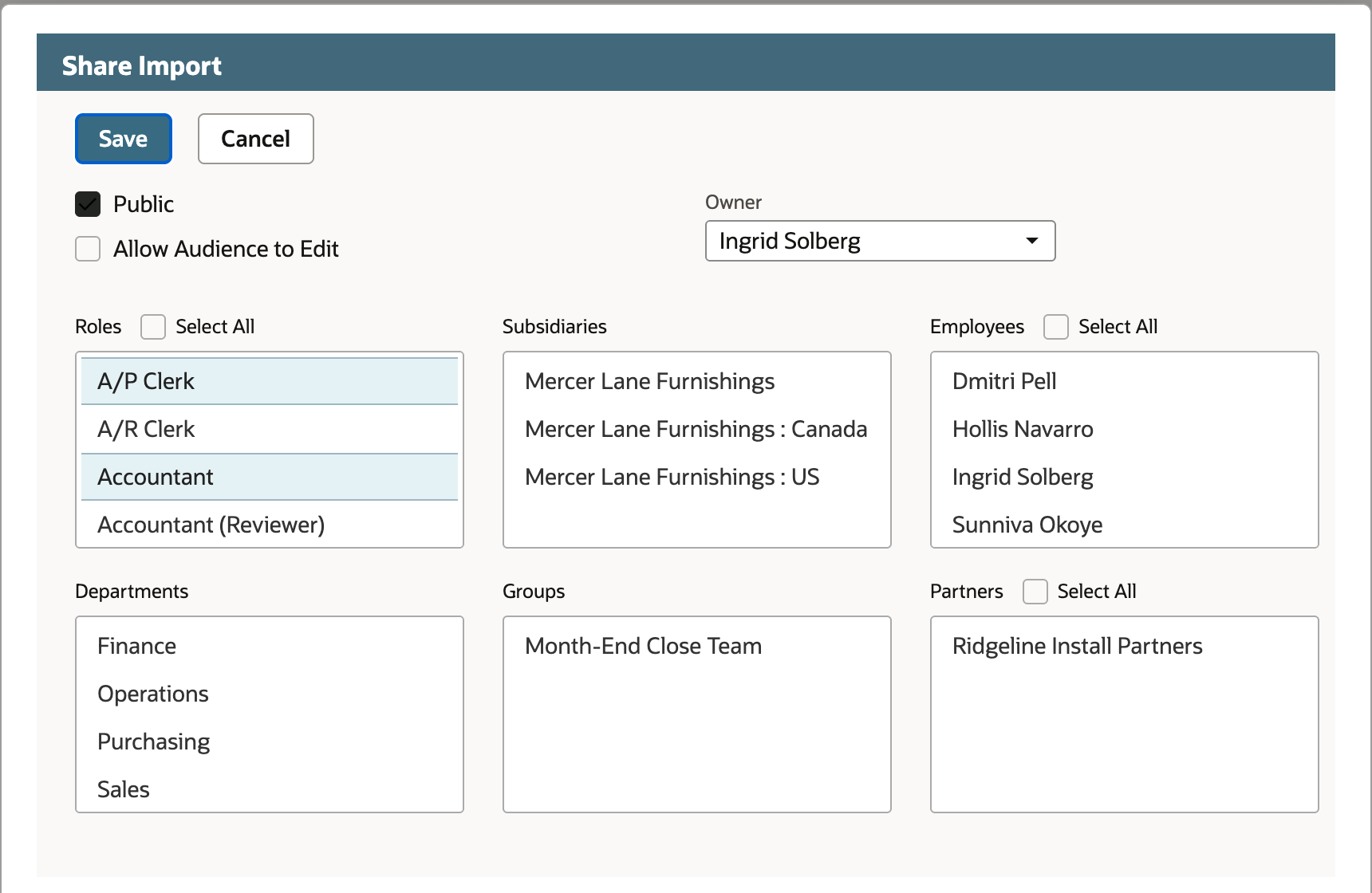Click the Save button
This screenshot has height=893, width=1372.
(x=124, y=139)
